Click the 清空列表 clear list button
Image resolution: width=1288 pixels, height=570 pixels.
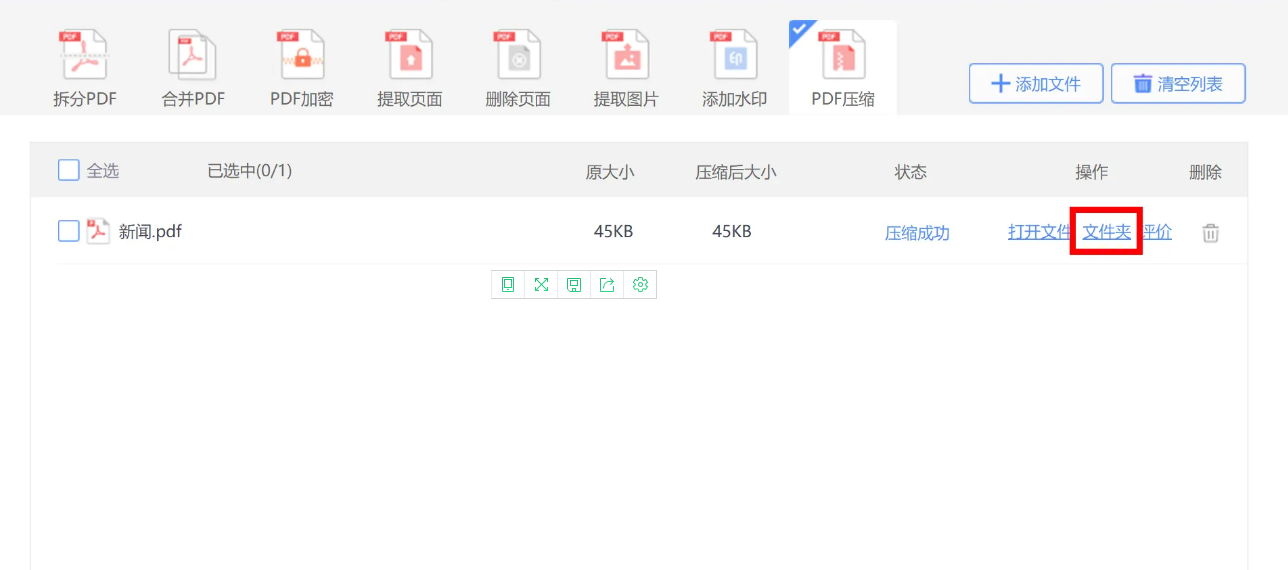[1178, 84]
